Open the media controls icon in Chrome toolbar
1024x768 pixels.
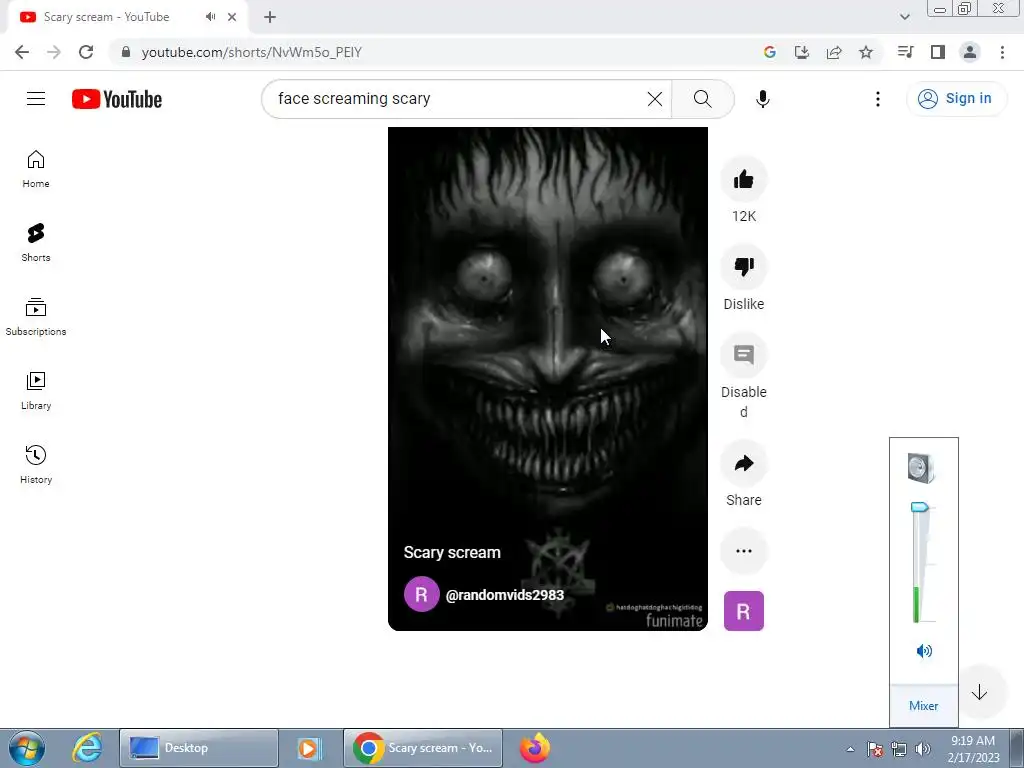pos(905,52)
